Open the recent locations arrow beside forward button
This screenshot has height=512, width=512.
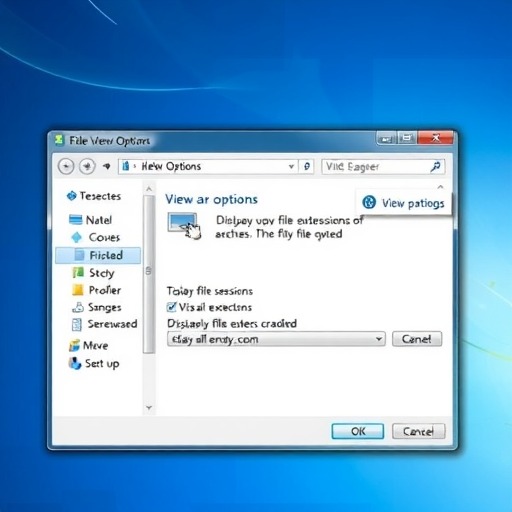pyautogui.click(x=107, y=166)
